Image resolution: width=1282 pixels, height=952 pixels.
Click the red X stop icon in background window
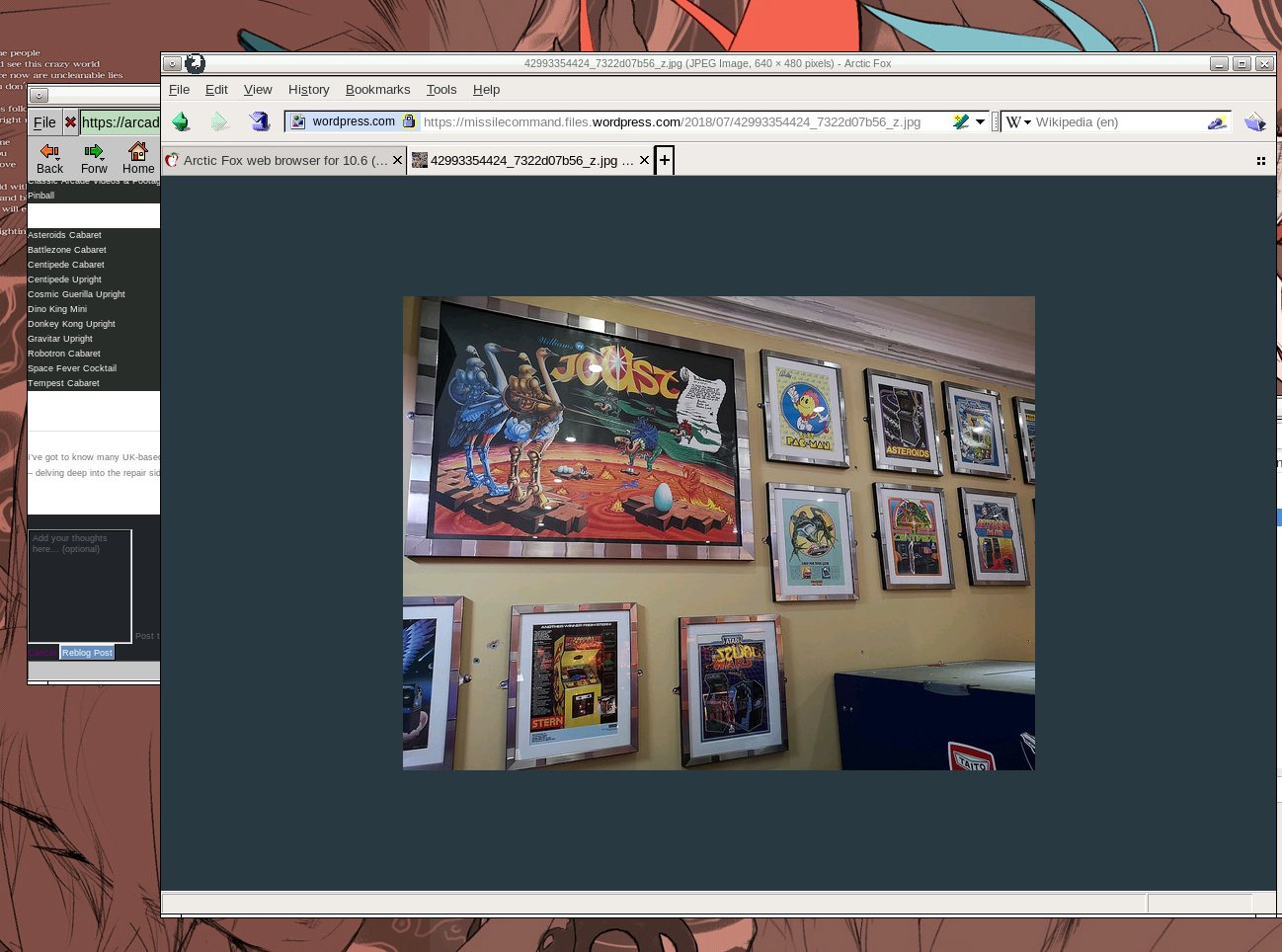coord(70,122)
